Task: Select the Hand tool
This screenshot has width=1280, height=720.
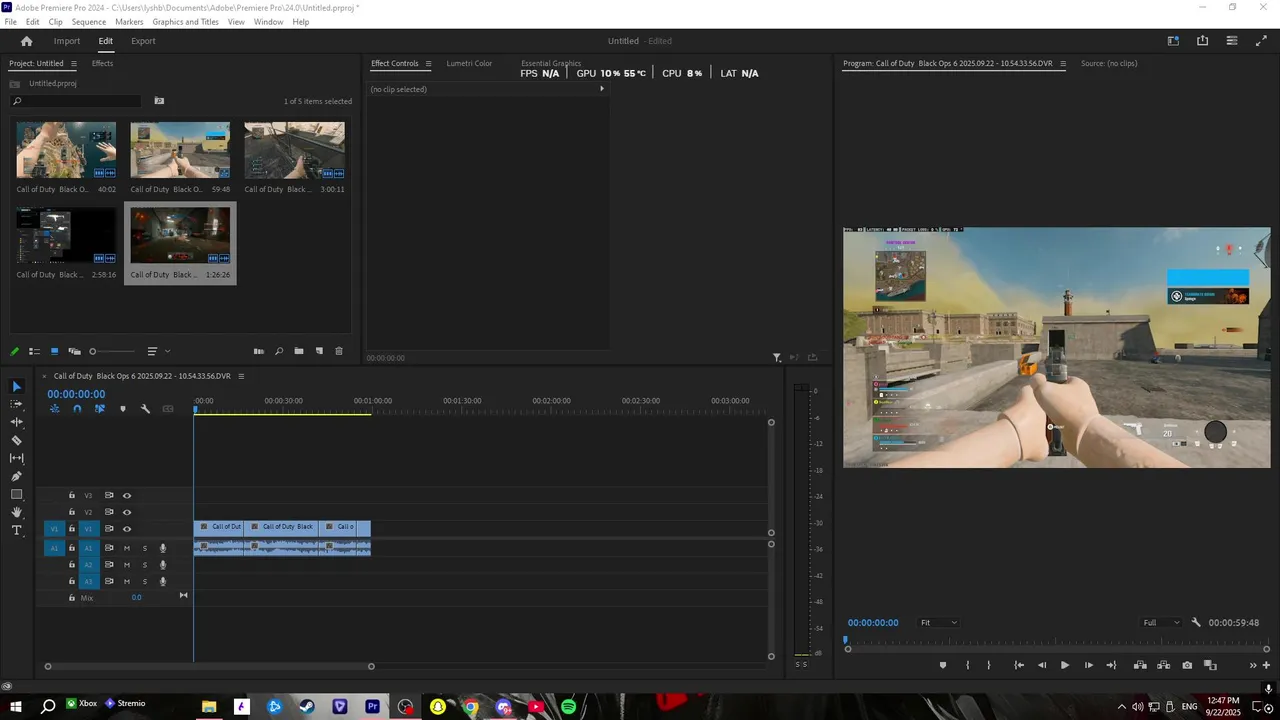Action: [x=16, y=512]
